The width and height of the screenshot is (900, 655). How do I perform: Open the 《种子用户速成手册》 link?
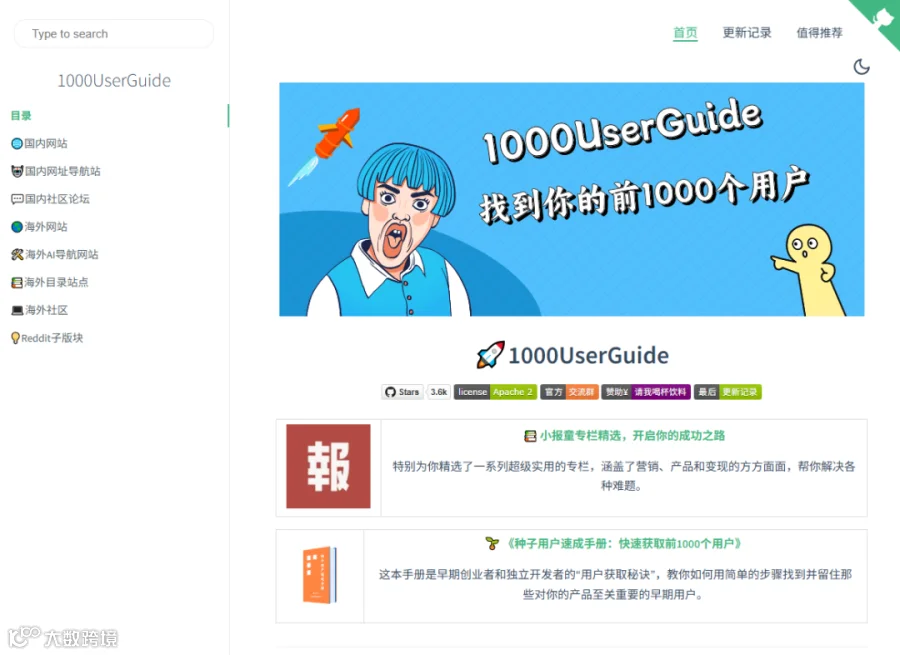623,543
